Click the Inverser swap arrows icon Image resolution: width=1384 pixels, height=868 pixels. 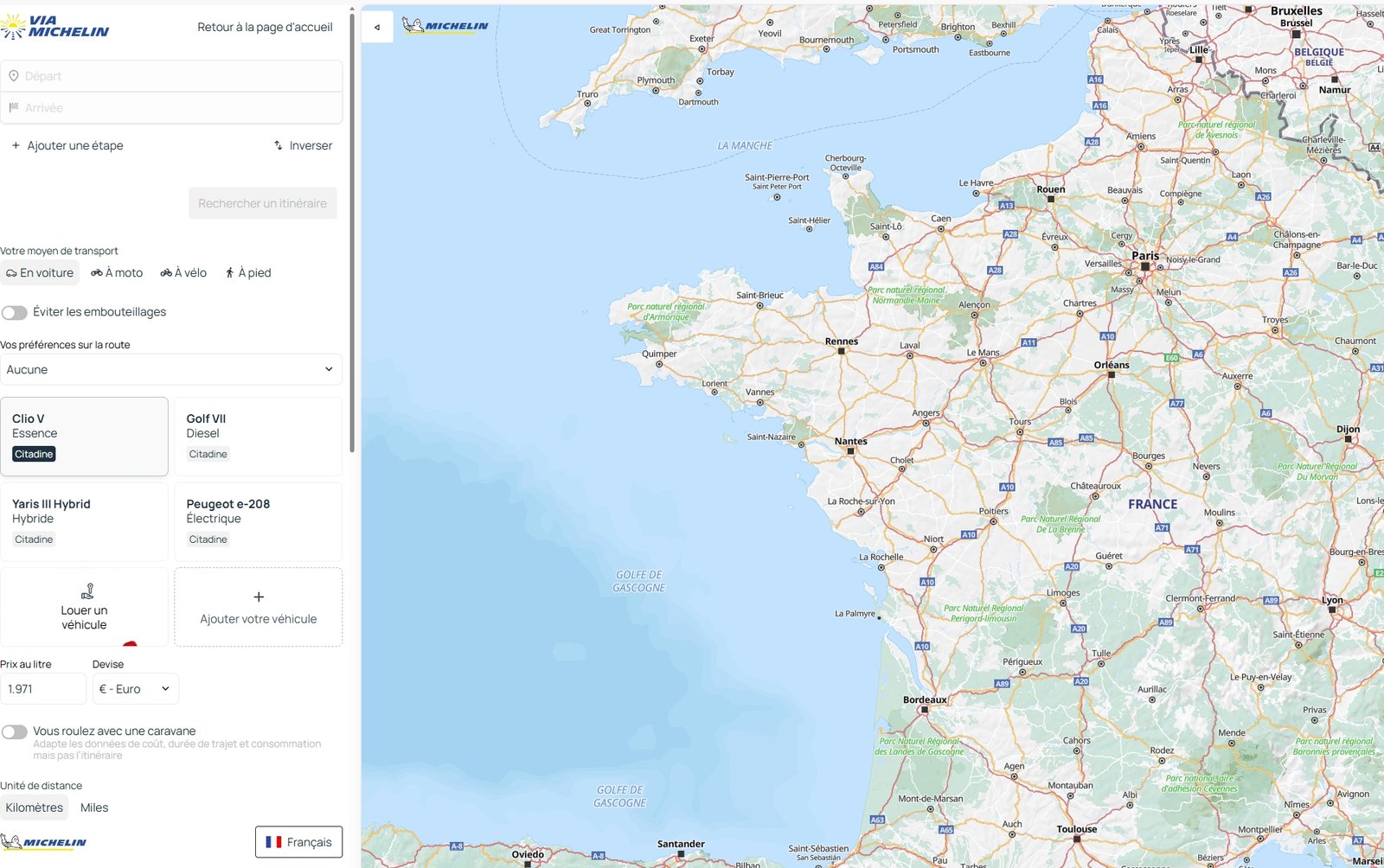pyautogui.click(x=278, y=145)
